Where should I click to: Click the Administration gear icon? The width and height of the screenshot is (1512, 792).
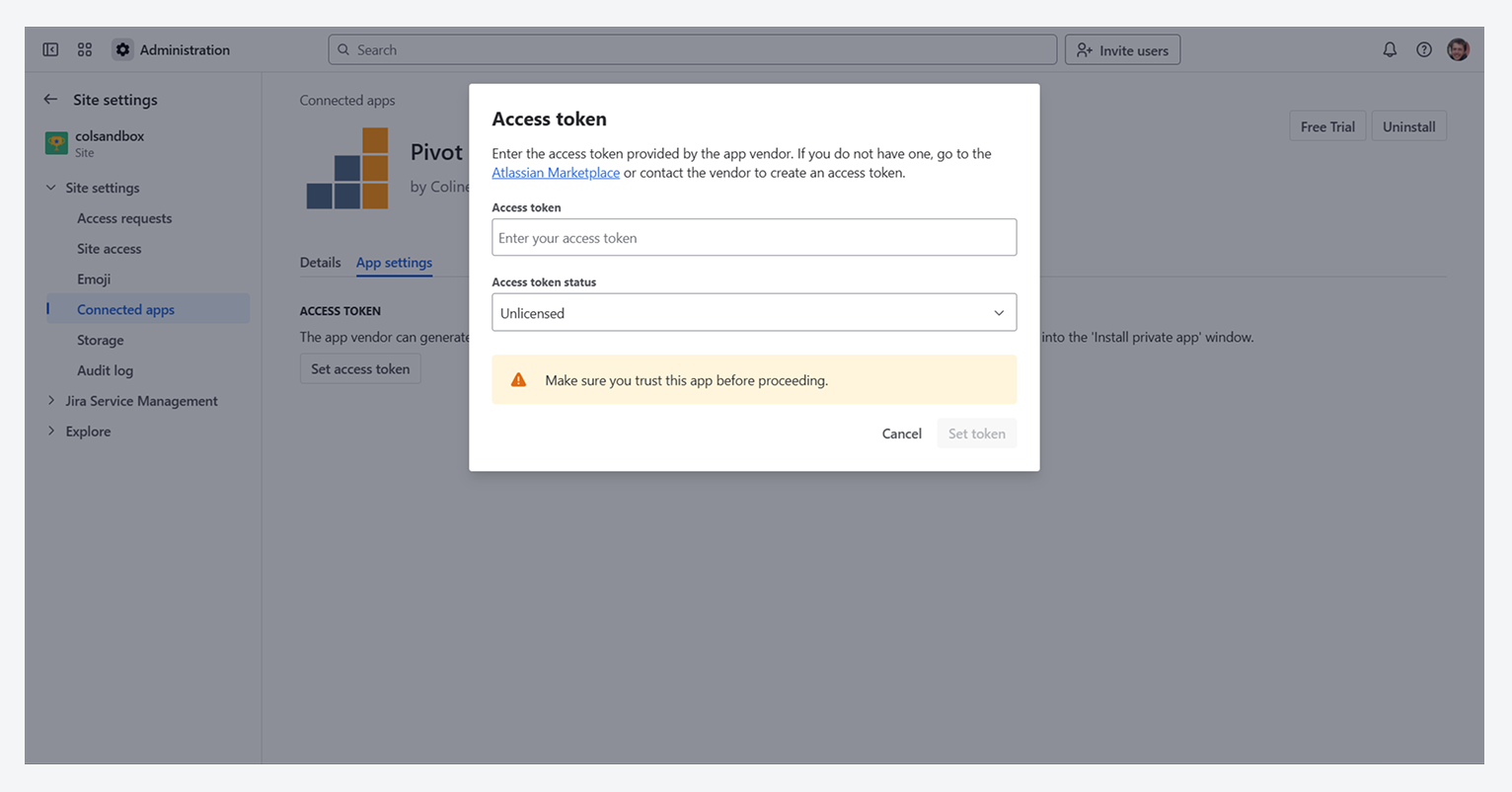(x=122, y=49)
